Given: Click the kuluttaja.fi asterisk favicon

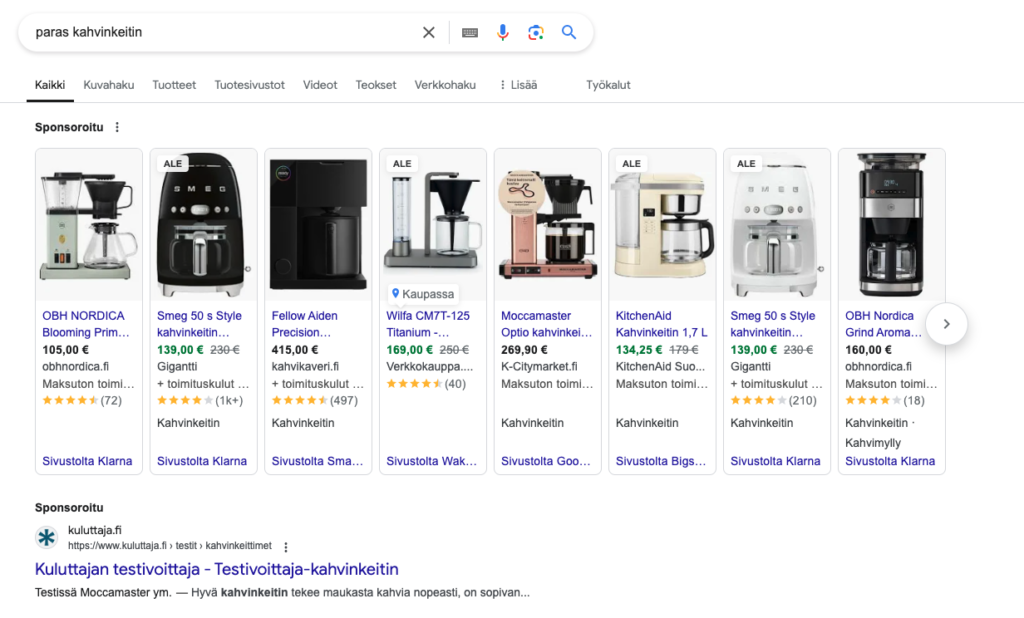Looking at the screenshot, I should click(x=46, y=537).
